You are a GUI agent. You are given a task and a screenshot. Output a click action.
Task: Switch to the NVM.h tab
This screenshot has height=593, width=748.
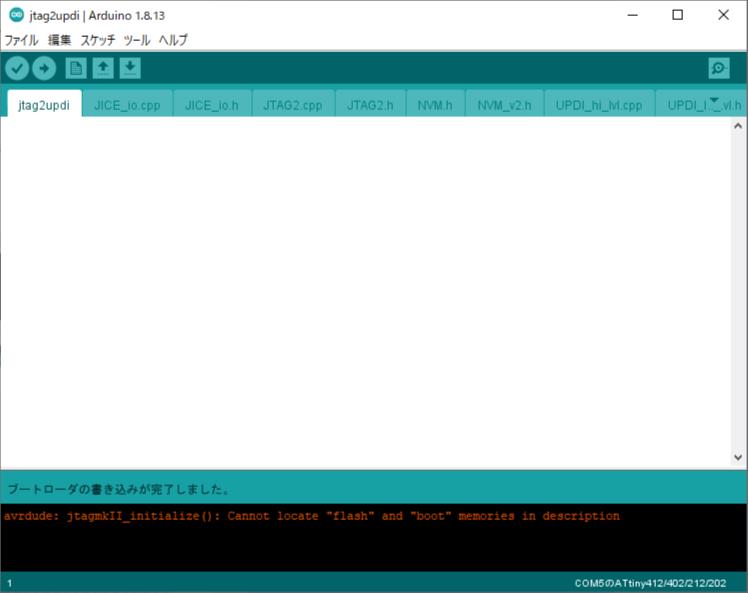[435, 104]
